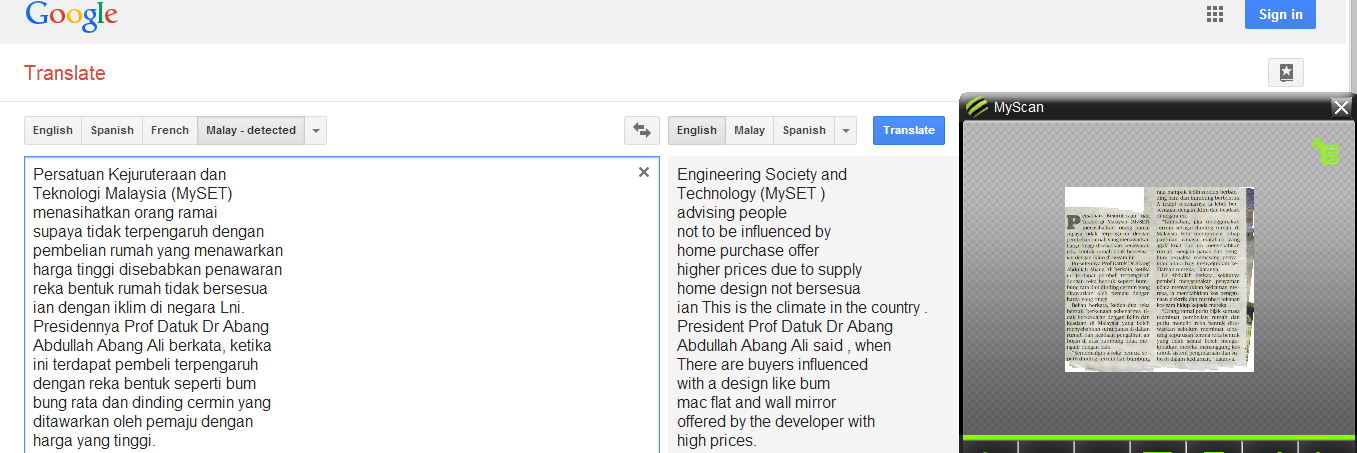Swap source and target languages

point(641,130)
